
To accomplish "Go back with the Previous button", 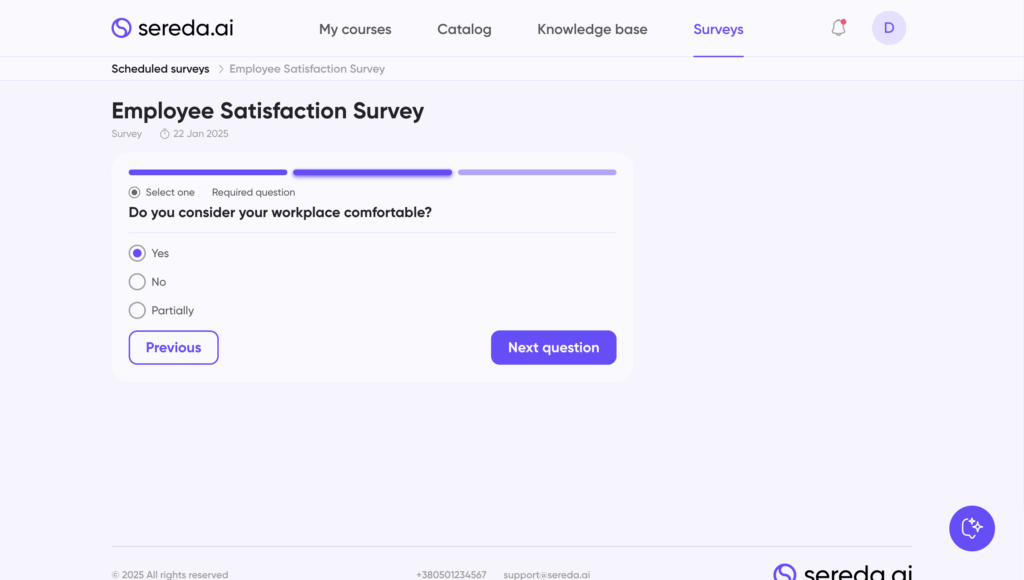I will pyautogui.click(x=173, y=347).
